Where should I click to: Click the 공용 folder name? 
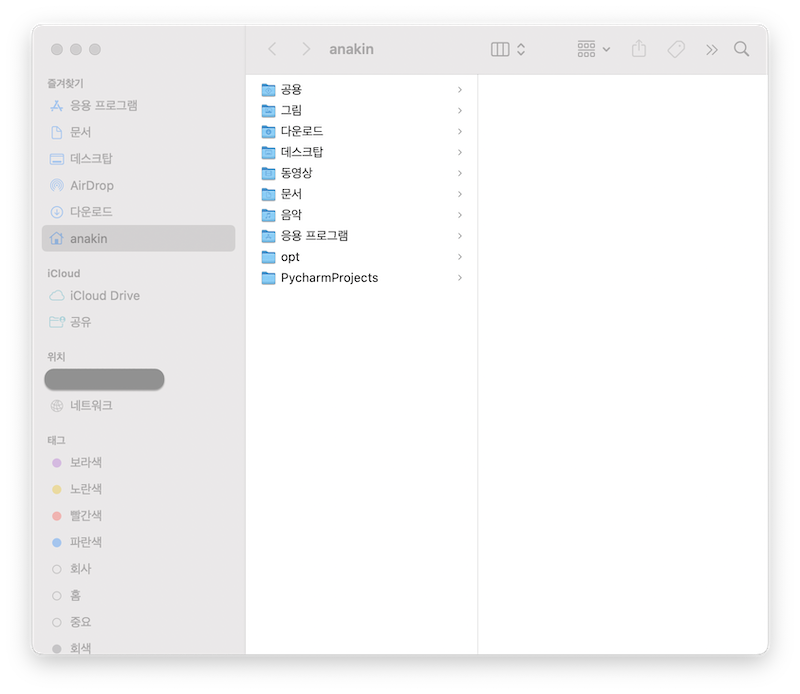pos(291,90)
